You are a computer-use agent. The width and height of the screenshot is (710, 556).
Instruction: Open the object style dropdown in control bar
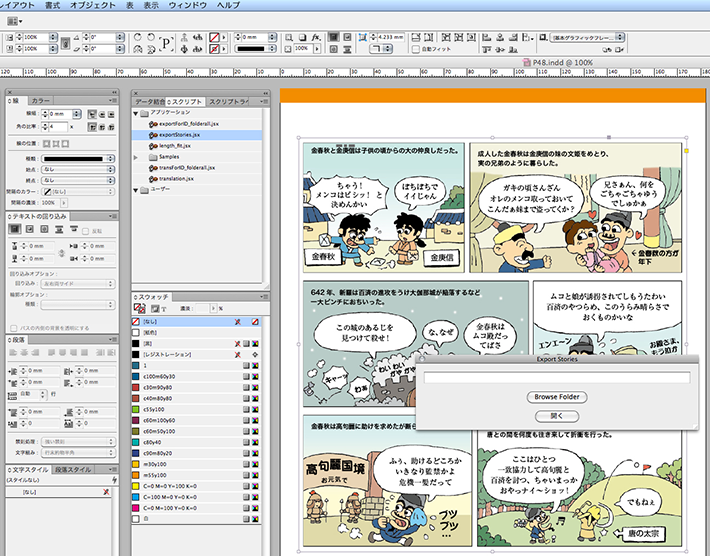(587, 37)
